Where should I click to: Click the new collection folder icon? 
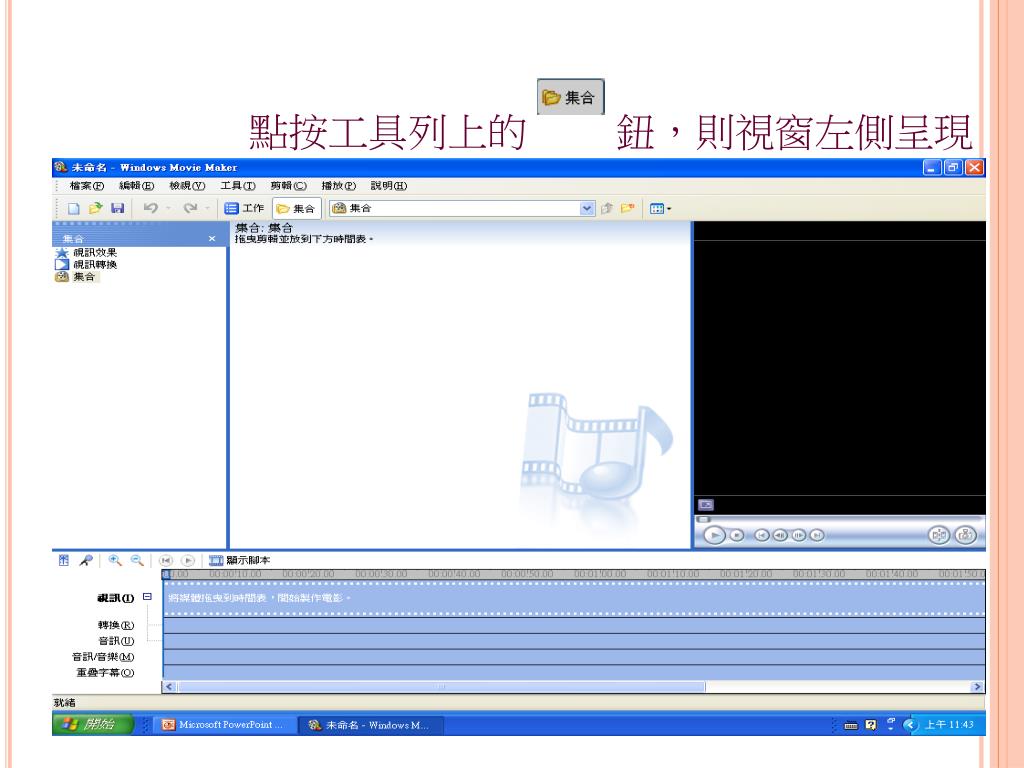coord(628,208)
